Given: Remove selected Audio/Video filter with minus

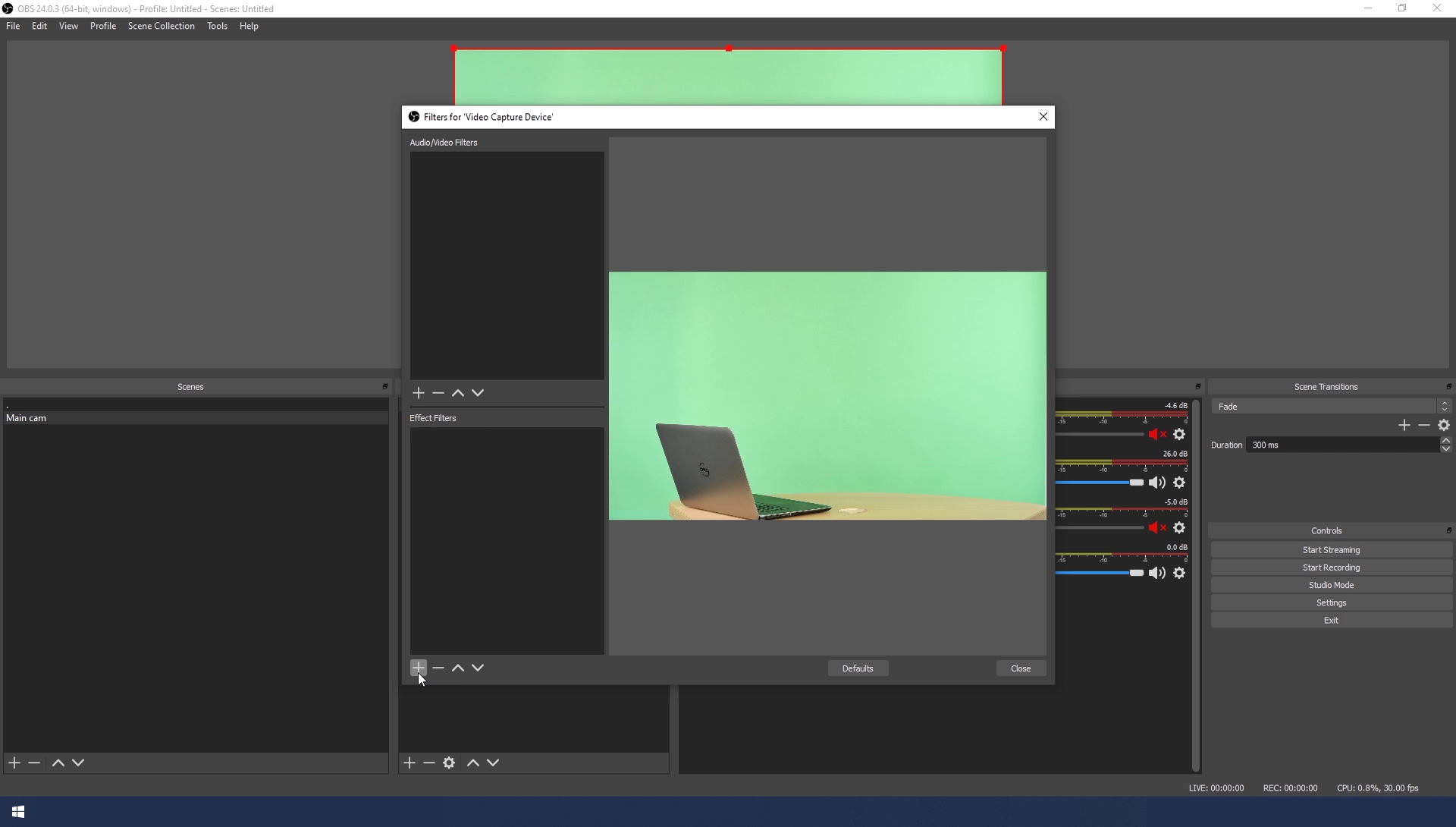Looking at the screenshot, I should coord(438,393).
